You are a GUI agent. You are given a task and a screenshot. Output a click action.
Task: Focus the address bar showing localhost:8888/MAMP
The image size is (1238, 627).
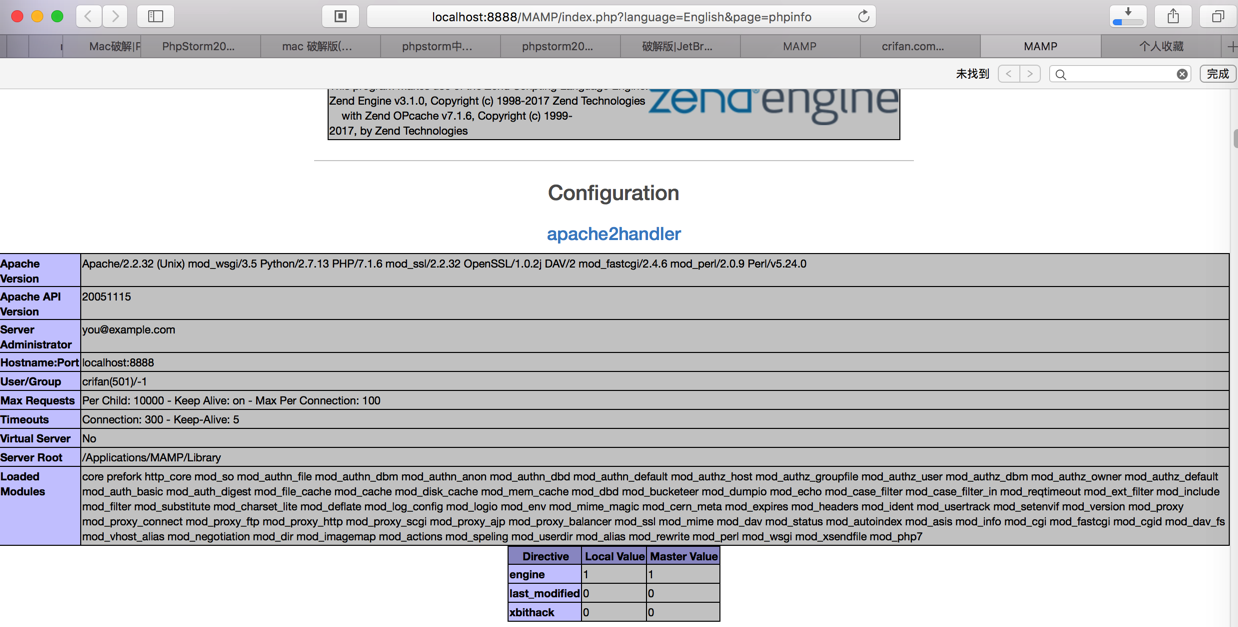[621, 16]
